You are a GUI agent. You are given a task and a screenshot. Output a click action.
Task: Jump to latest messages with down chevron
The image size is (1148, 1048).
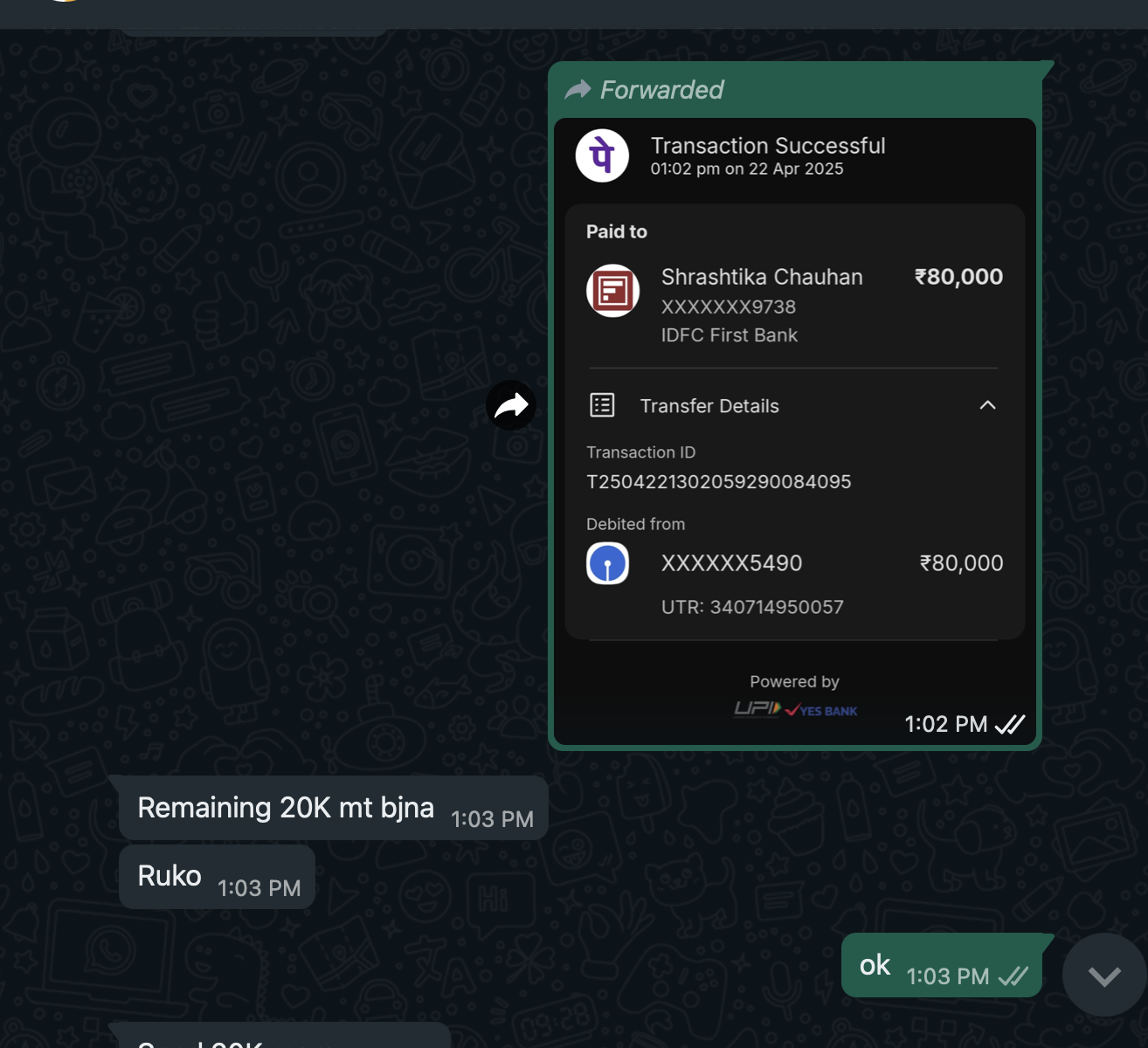point(1104,976)
